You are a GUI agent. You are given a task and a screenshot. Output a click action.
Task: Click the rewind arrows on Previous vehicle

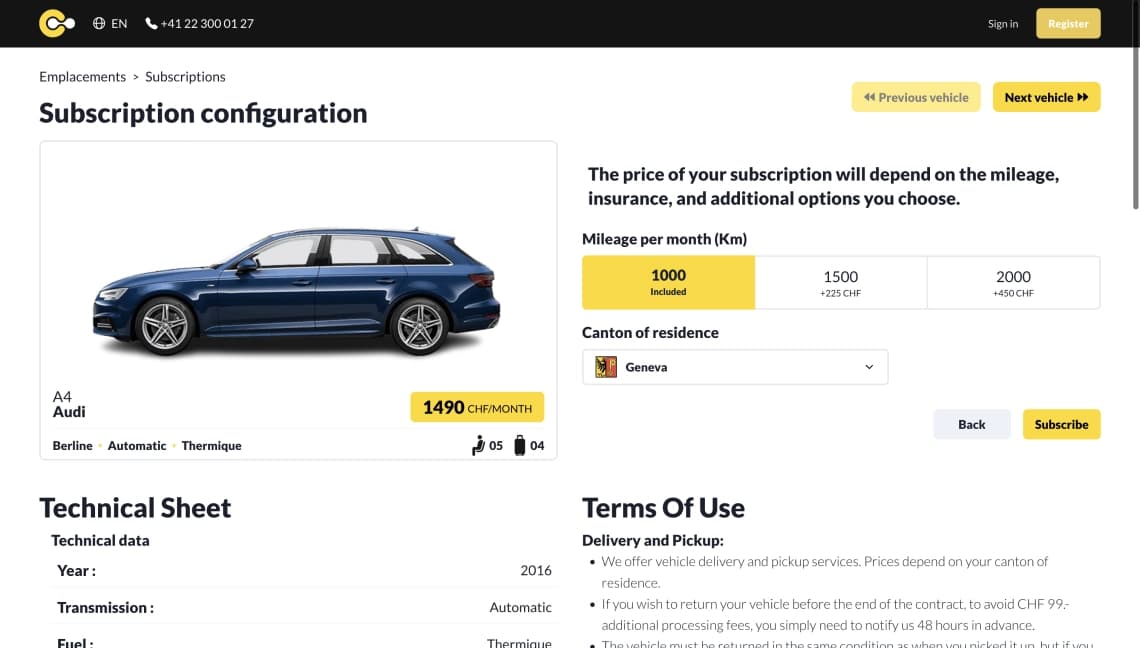tap(870, 97)
